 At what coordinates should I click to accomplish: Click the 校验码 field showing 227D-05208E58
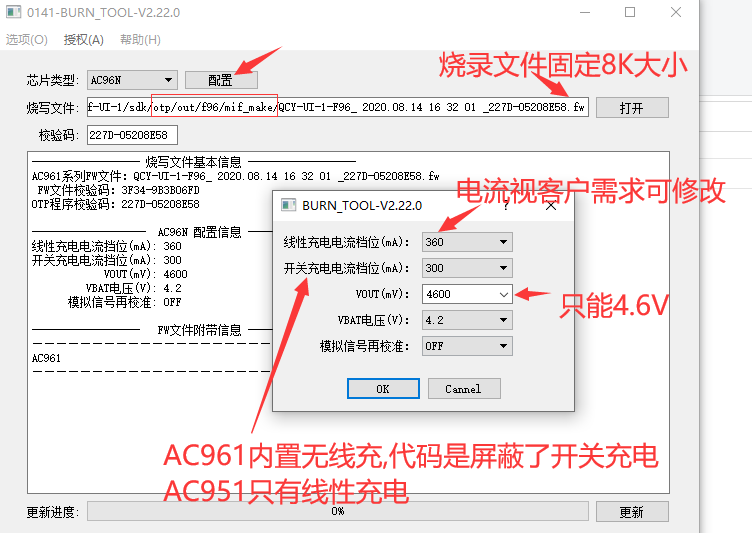pyautogui.click(x=132, y=135)
